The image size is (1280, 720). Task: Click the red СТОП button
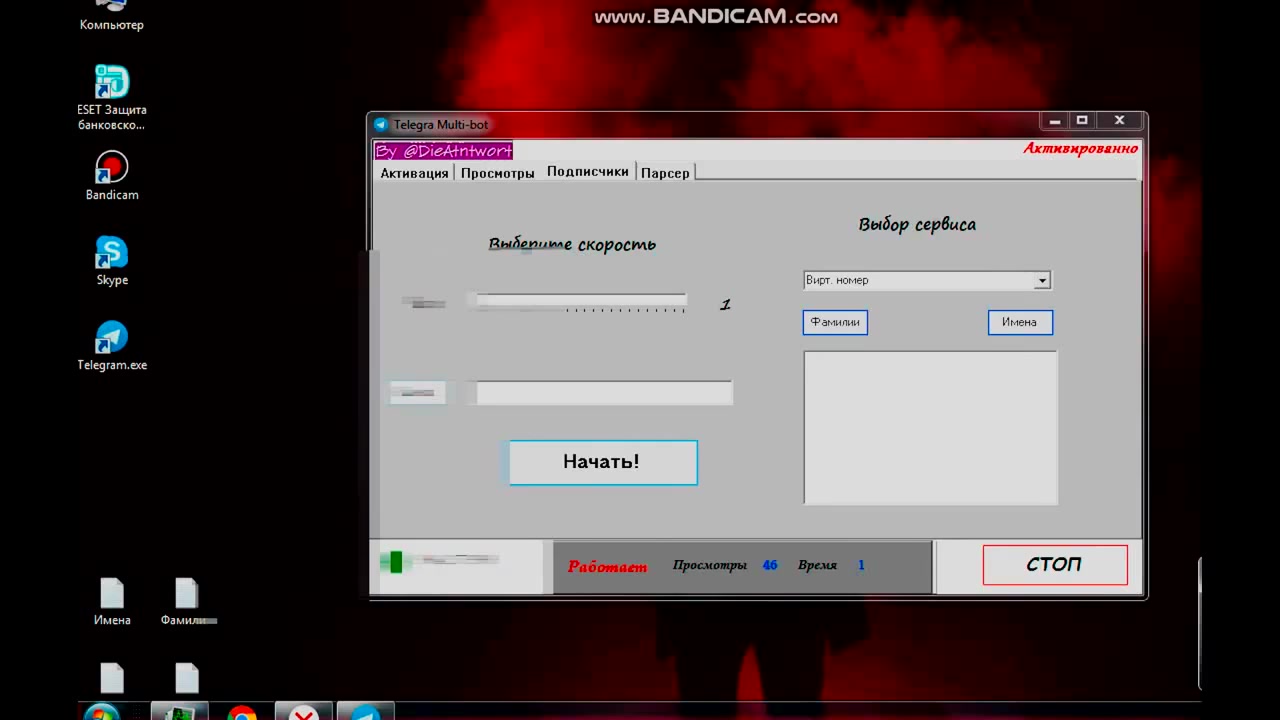1054,565
